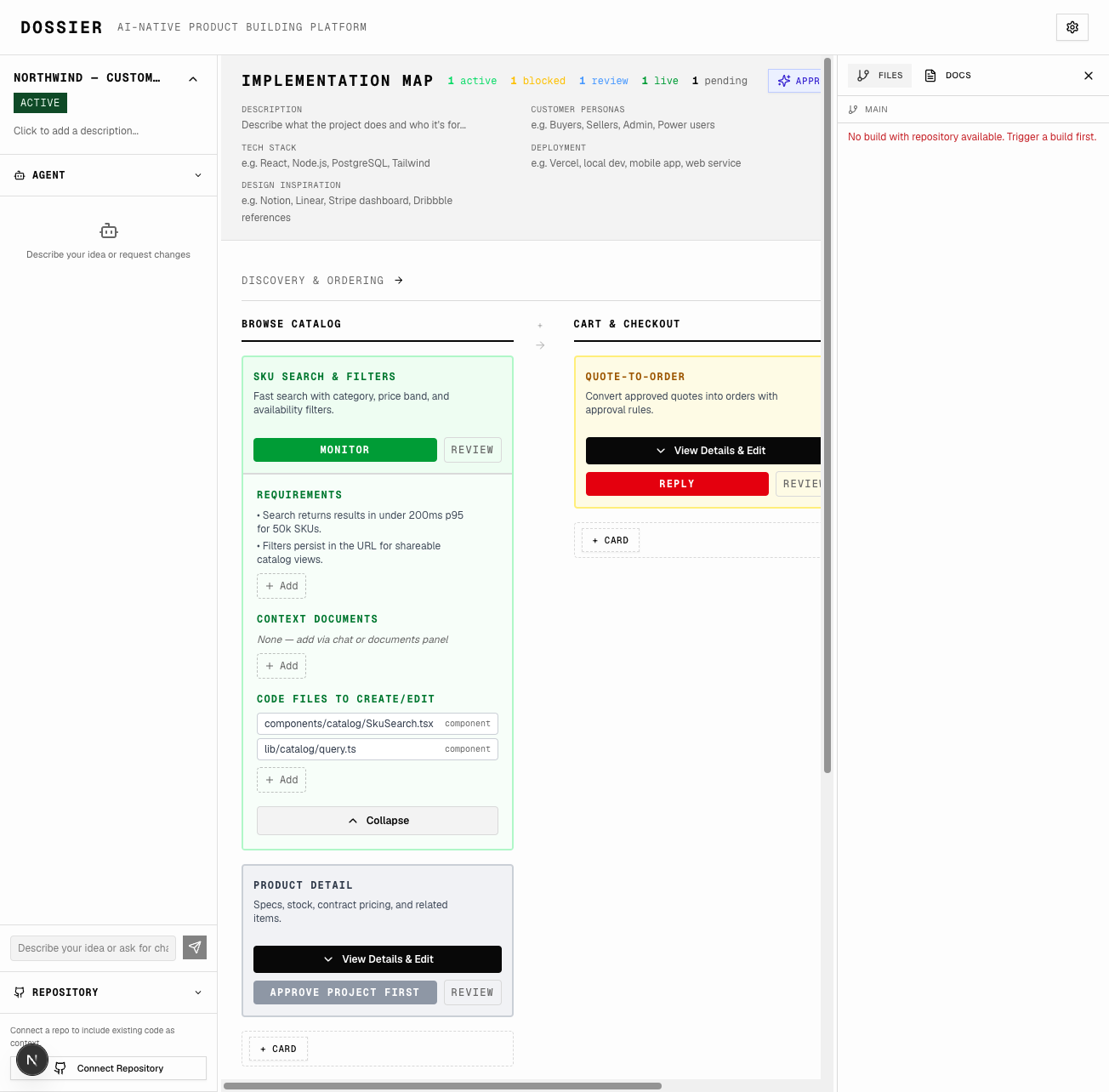This screenshot has width=1109, height=1092.
Task: Click the '1 blocked' status count
Action: pos(537,81)
